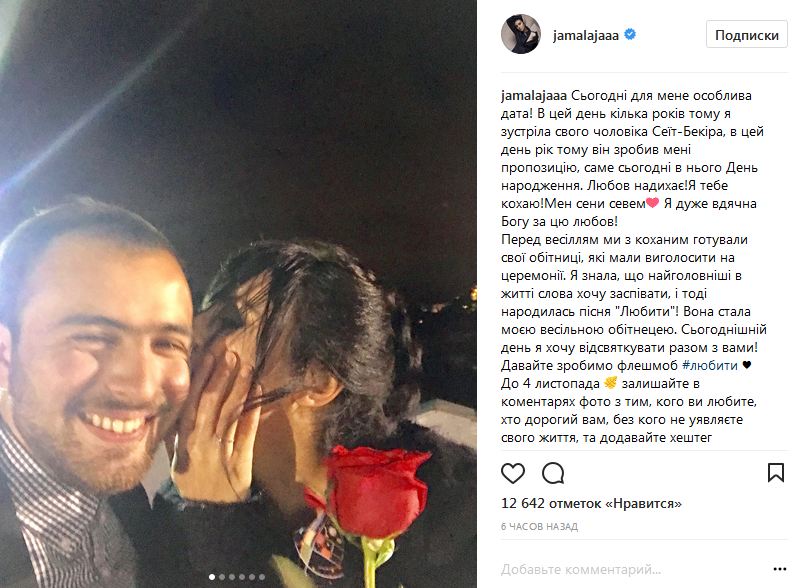
Task: Save post with bookmark icon
Action: click(776, 473)
